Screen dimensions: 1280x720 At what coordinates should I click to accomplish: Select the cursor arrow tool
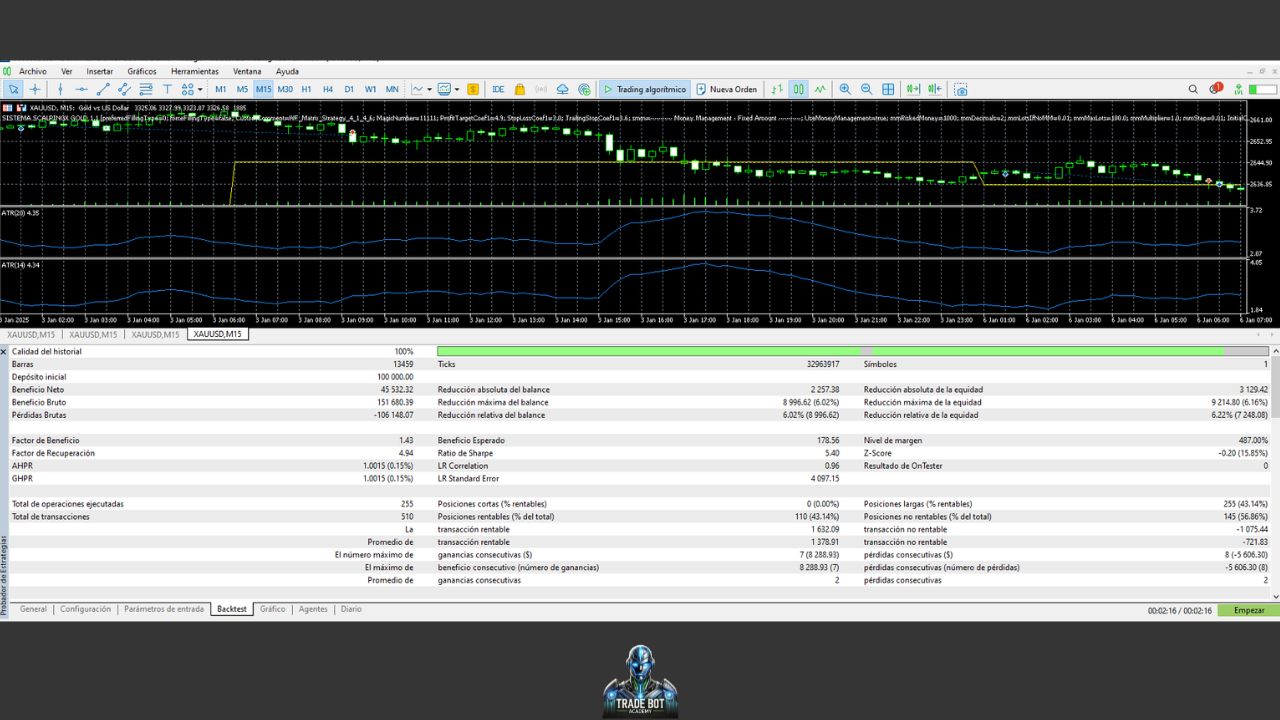14,89
